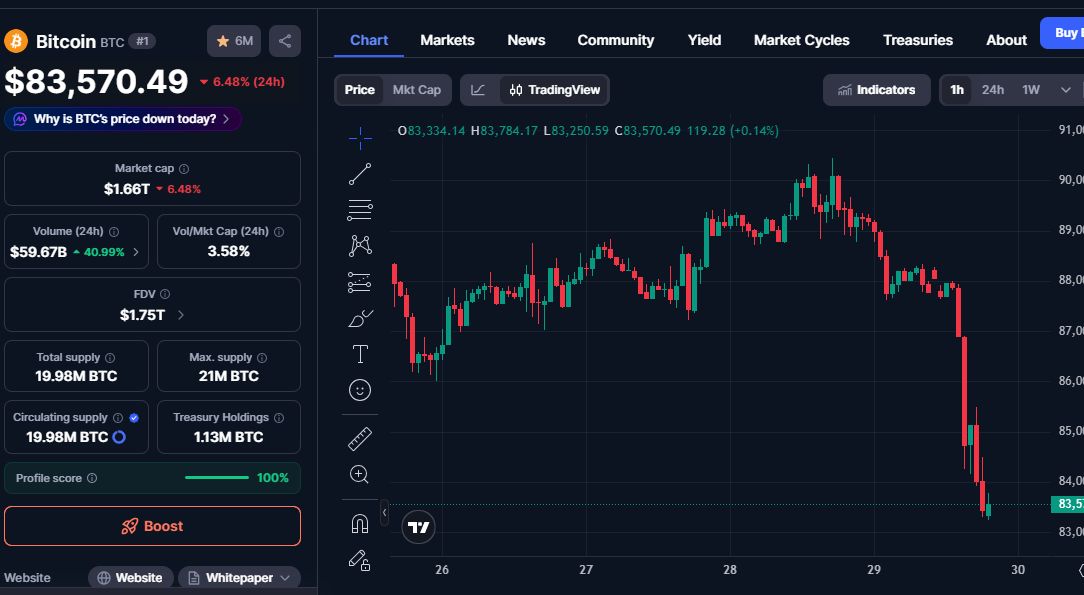The image size is (1084, 595).
Task: Open the emoji icons tool
Action: pos(359,390)
